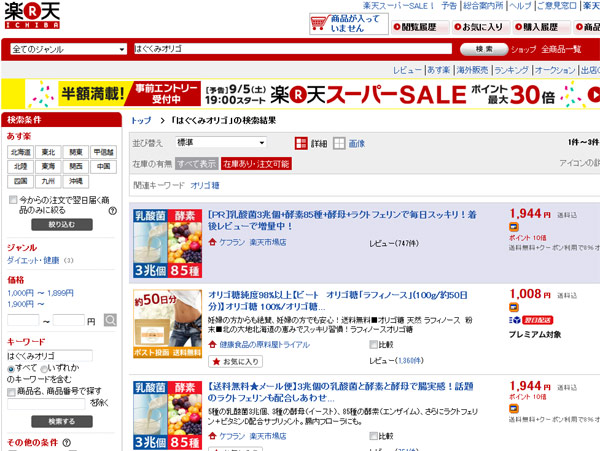This screenshot has width=600, height=451.
Task: Click shop home icon beside 健康食品の原料屋トライアル
Action: click(x=212, y=344)
